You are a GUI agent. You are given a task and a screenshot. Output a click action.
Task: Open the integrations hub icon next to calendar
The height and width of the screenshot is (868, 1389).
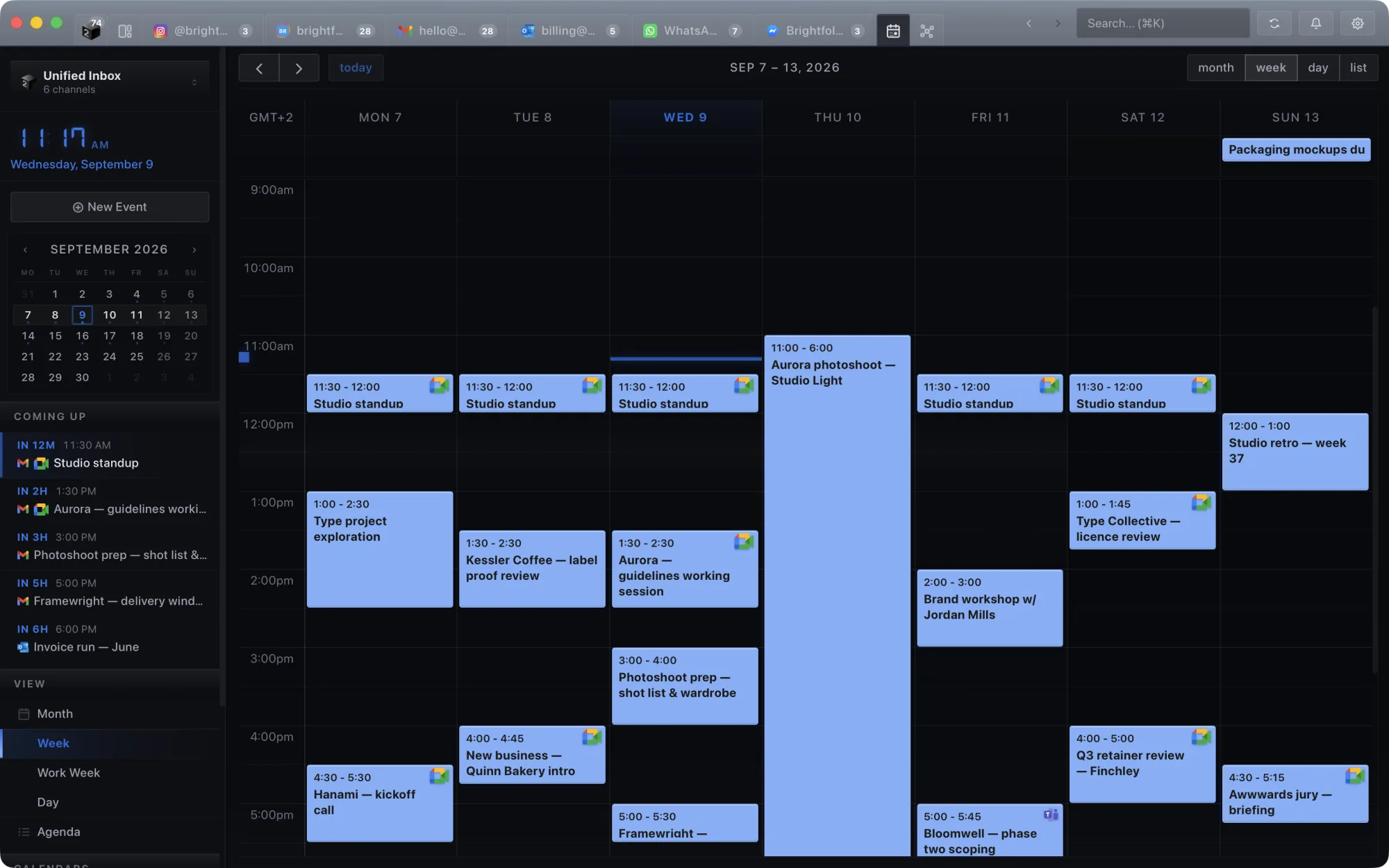click(926, 31)
